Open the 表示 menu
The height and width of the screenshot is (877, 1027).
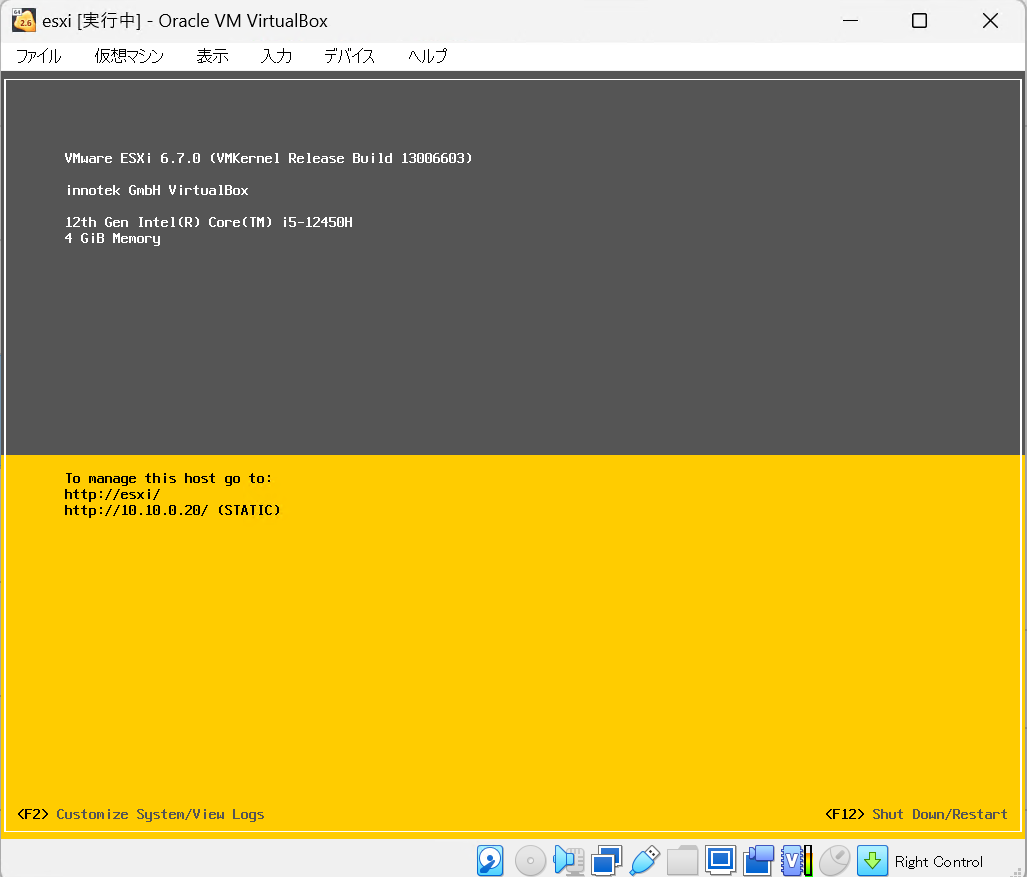coord(212,56)
